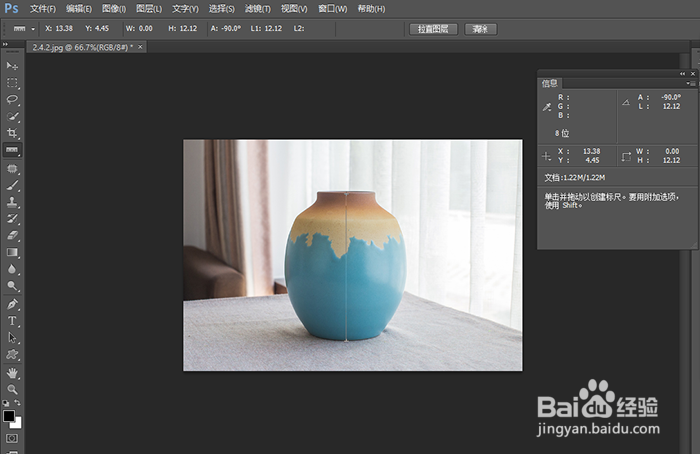Open the foreground color picker
Viewport: 700px width, 454px height.
8,416
